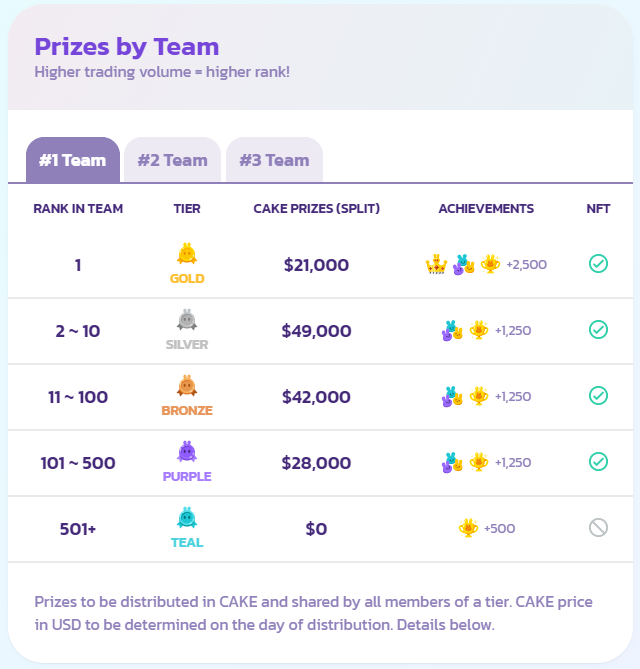Click the NFT column header
640x669 pixels.
coord(598,209)
